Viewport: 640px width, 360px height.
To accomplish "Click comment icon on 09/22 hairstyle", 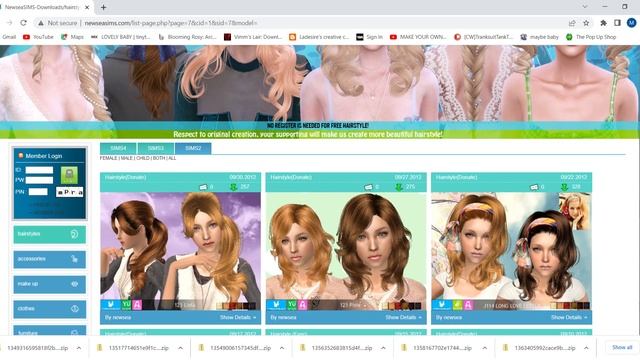I will click(534, 187).
